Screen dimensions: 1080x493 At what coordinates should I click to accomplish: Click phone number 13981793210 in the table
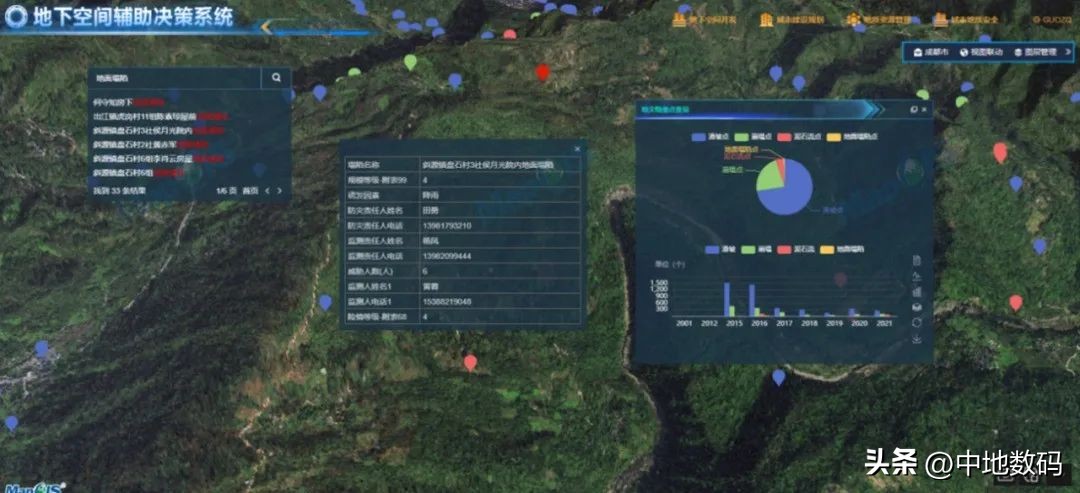click(448, 226)
